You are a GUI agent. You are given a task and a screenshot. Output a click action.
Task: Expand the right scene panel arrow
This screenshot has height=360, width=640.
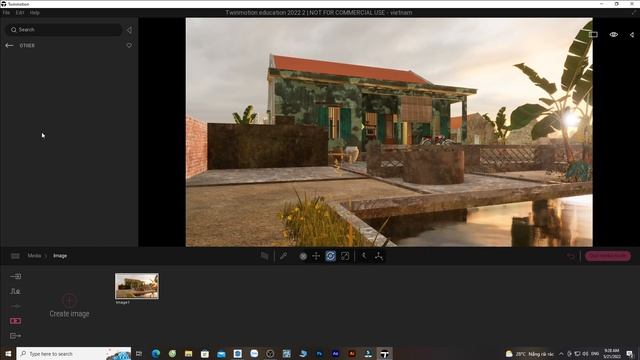(x=632, y=35)
